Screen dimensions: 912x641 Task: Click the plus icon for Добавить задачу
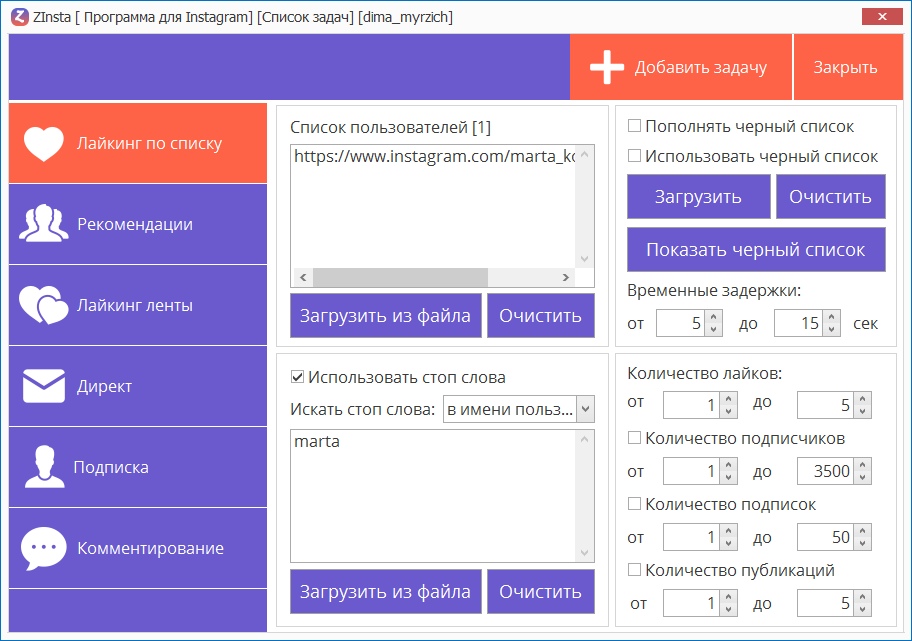pyautogui.click(x=607, y=68)
